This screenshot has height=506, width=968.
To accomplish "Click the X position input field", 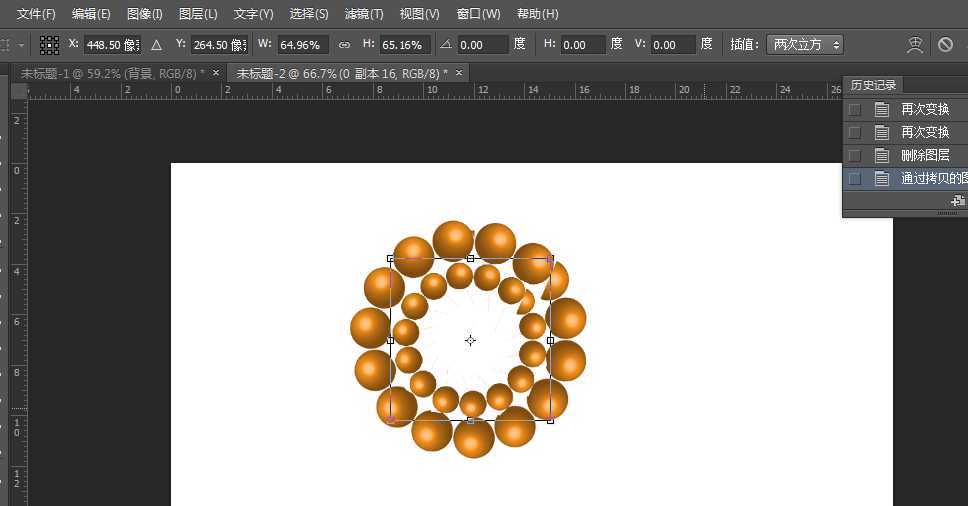I will [111, 45].
